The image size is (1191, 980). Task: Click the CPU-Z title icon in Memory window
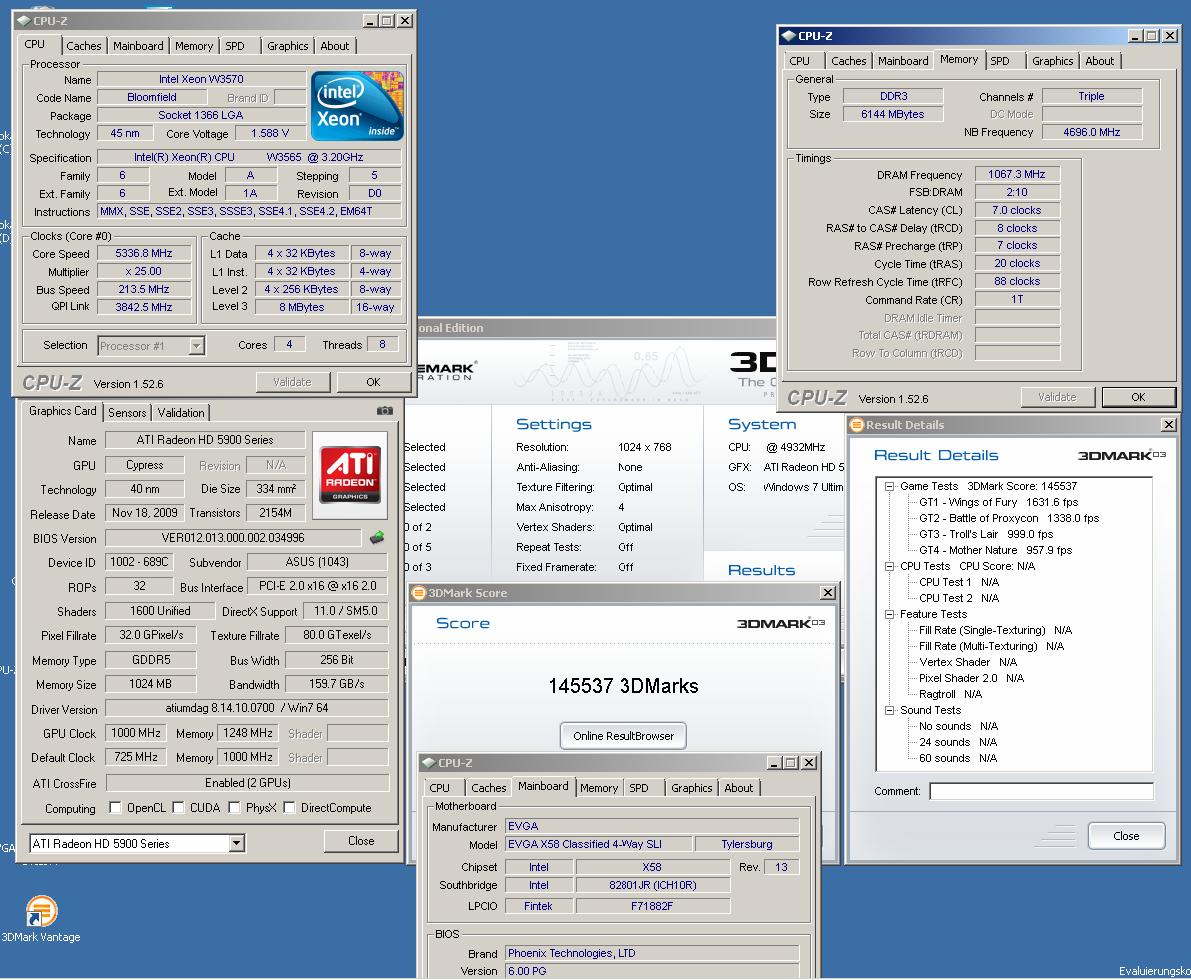pos(788,36)
